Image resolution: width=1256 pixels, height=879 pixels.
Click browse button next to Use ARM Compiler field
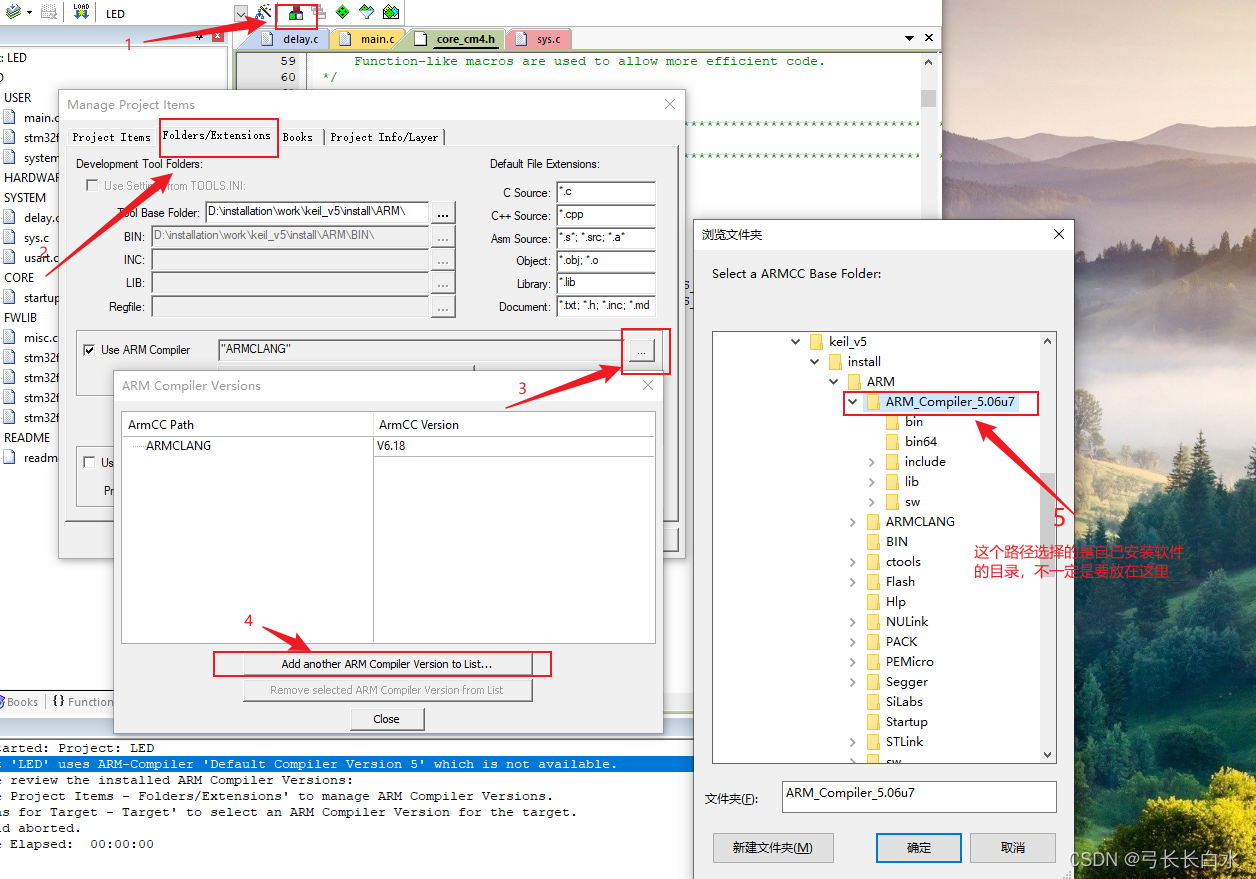(x=644, y=350)
